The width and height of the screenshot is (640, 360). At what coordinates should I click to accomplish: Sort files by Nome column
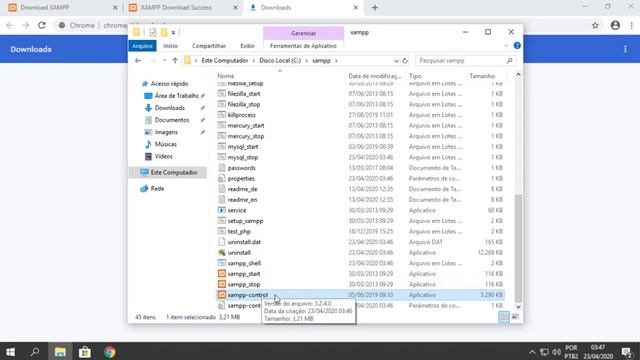[x=225, y=76]
